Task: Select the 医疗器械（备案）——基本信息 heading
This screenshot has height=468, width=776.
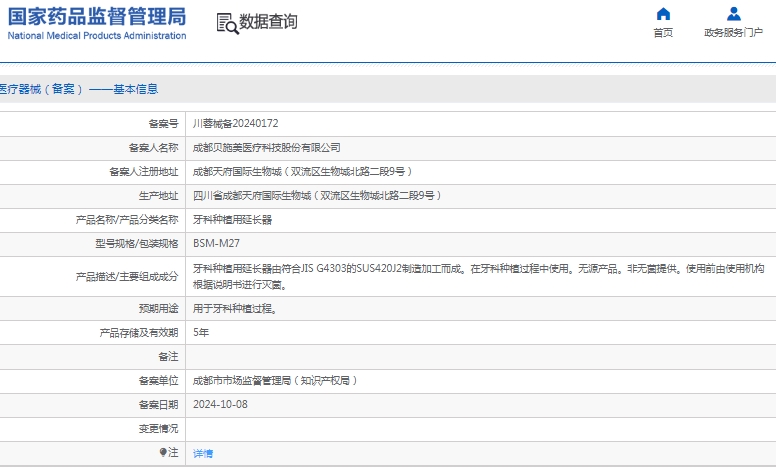Action: 78,89
